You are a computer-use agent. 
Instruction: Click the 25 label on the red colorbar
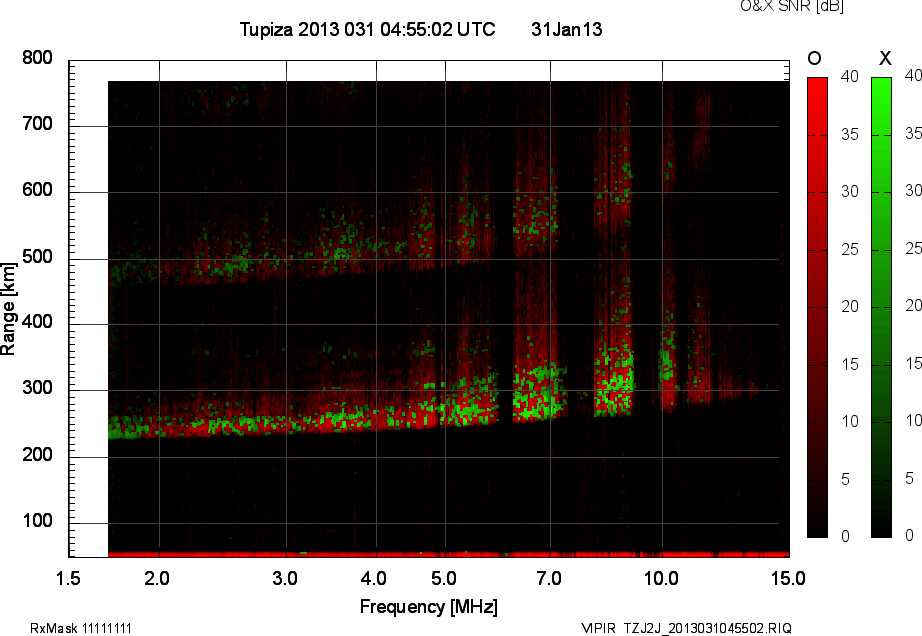[849, 250]
